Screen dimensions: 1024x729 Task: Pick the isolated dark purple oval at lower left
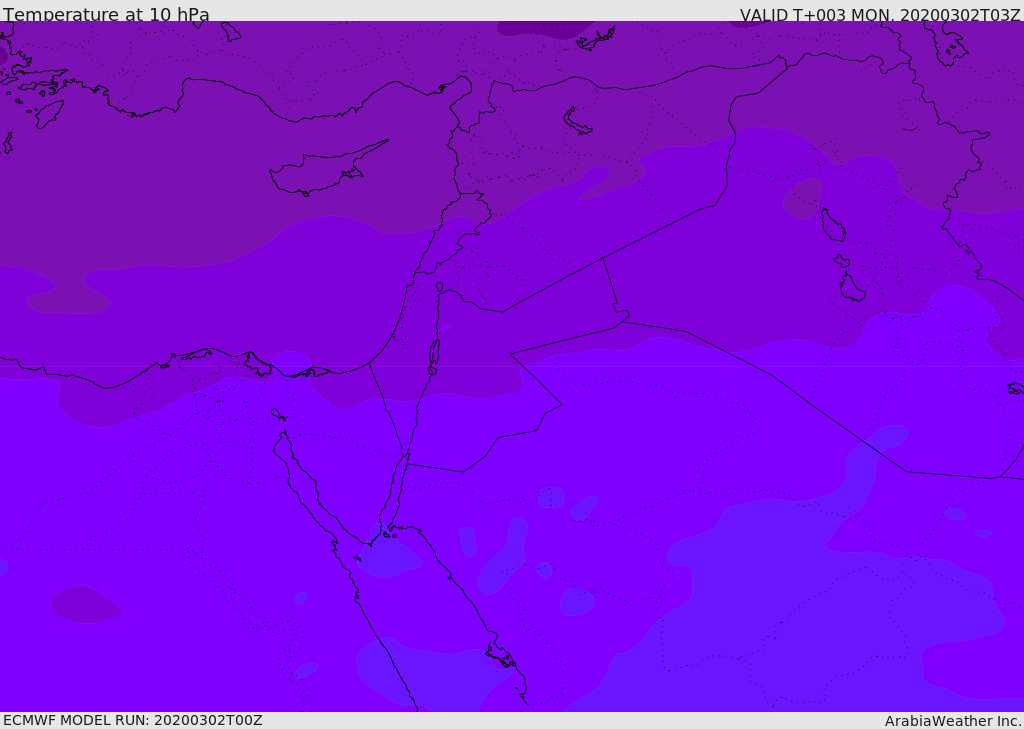(86, 604)
